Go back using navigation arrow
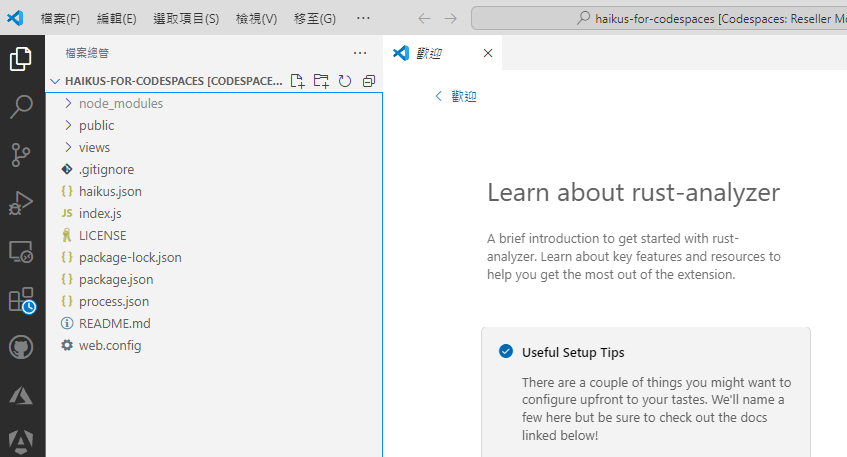 (x=425, y=19)
